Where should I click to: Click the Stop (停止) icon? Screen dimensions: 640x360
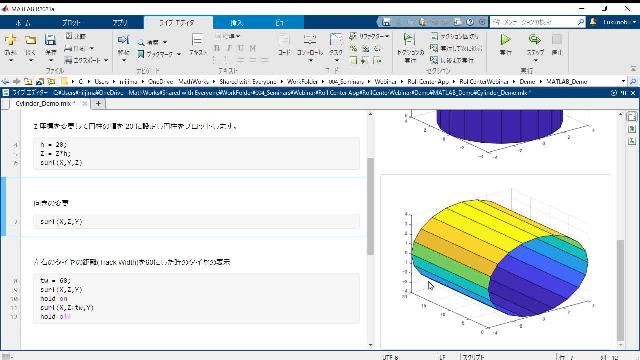click(557, 40)
